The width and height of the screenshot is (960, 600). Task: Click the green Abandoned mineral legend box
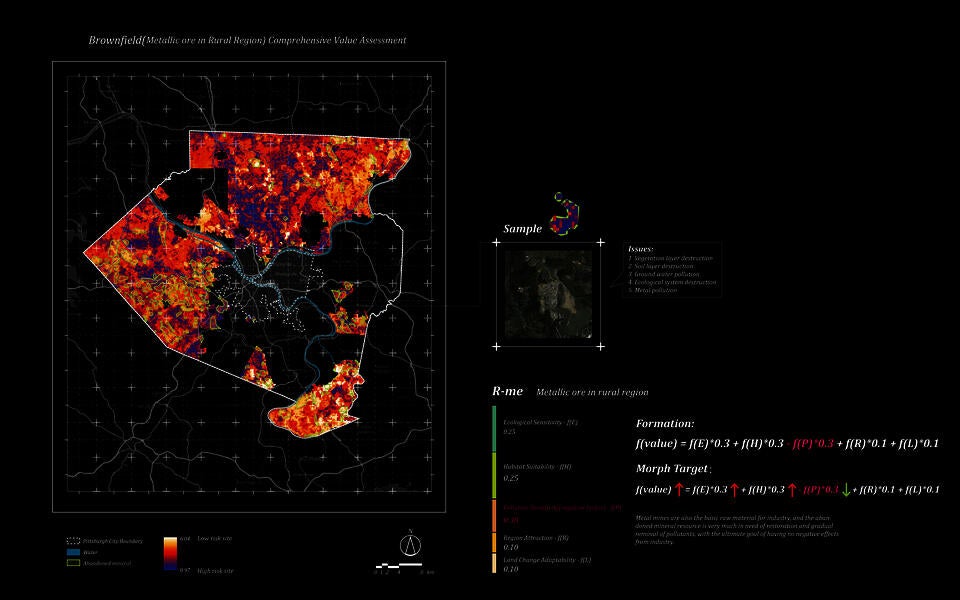point(73,563)
